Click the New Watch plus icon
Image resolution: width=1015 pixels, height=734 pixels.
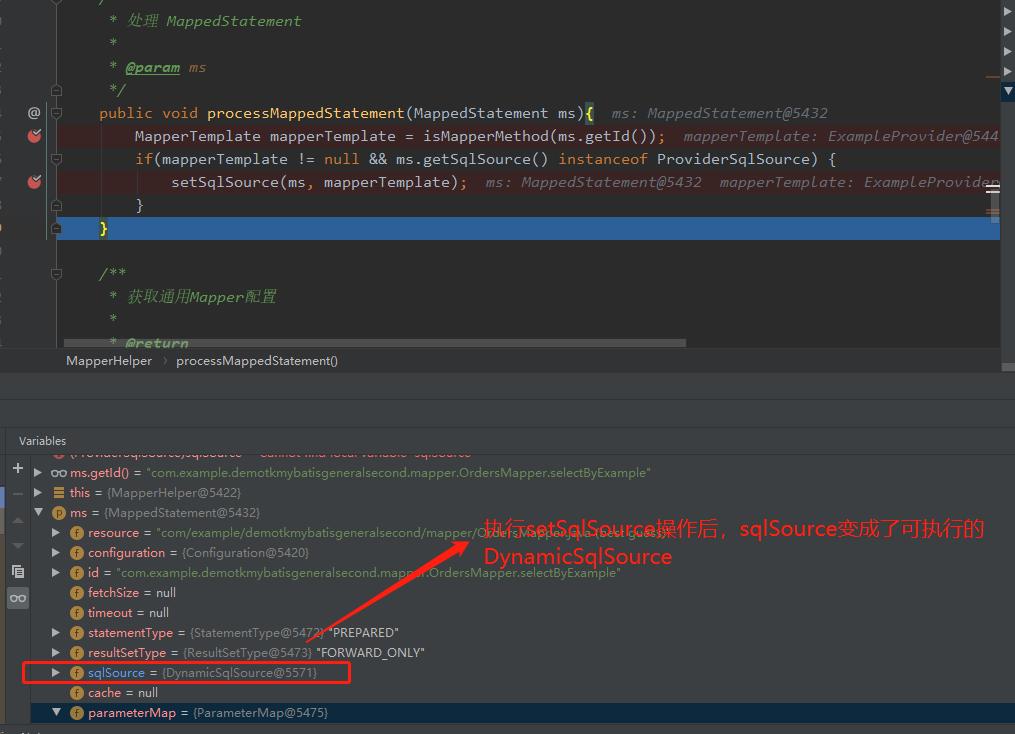[x=17, y=468]
